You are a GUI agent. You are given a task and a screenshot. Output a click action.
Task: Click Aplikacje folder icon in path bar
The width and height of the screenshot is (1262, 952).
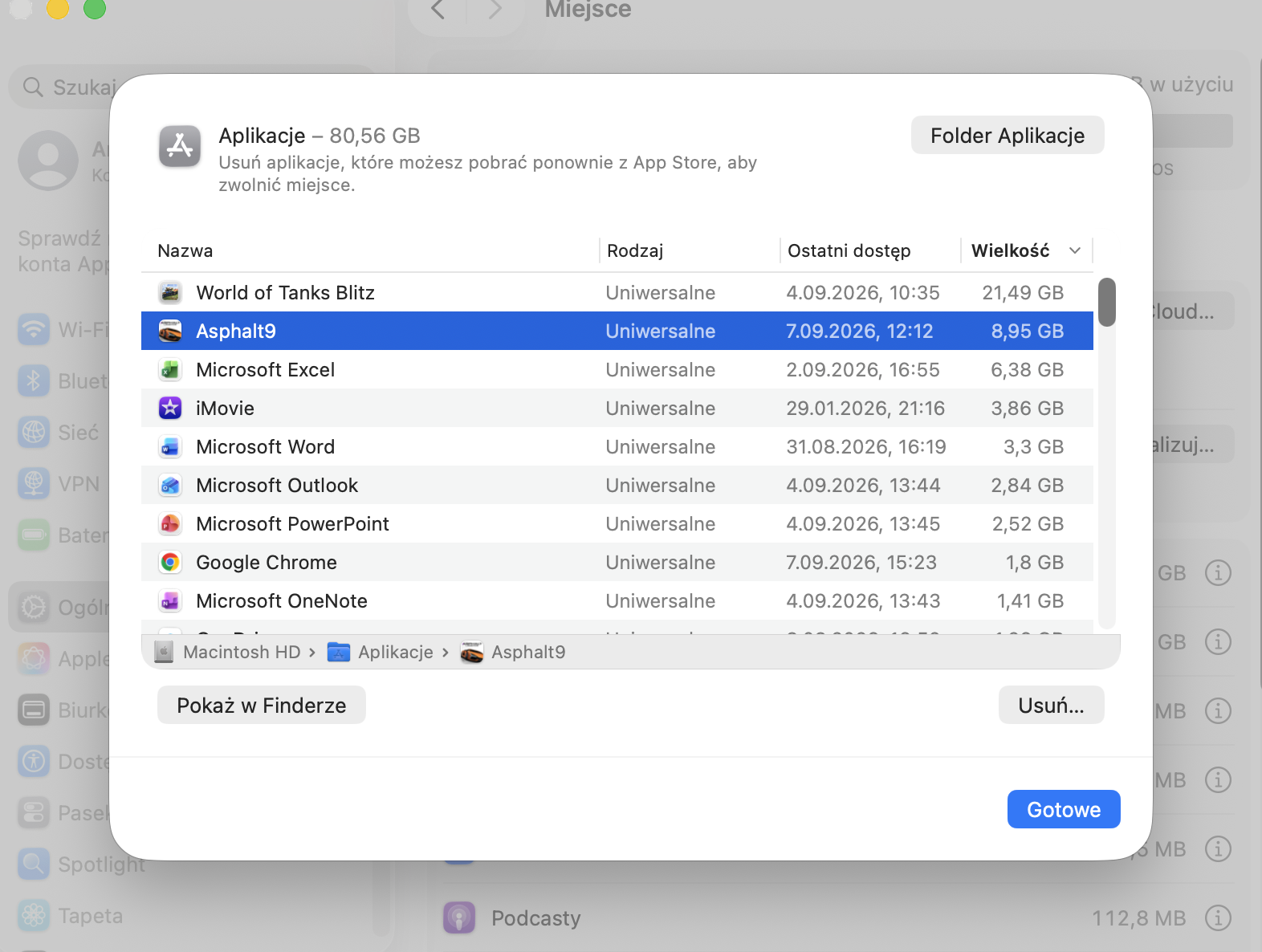click(x=339, y=653)
